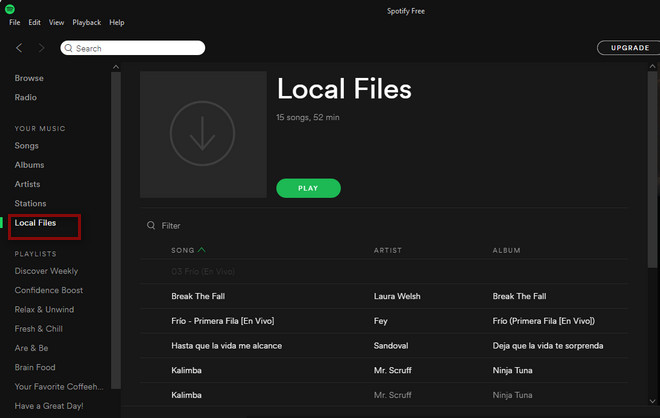This screenshot has height=418, width=660.
Task: Click the Filter text field
Action: coord(170,226)
